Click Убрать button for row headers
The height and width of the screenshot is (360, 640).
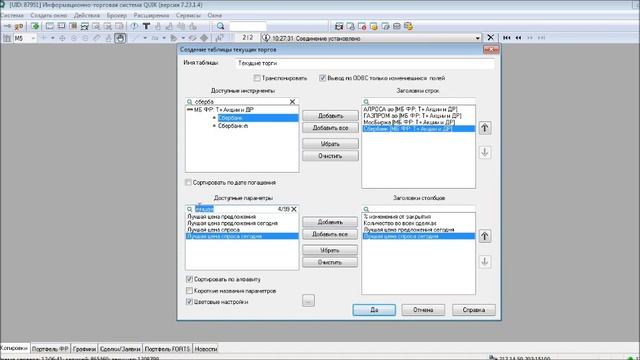[330, 144]
